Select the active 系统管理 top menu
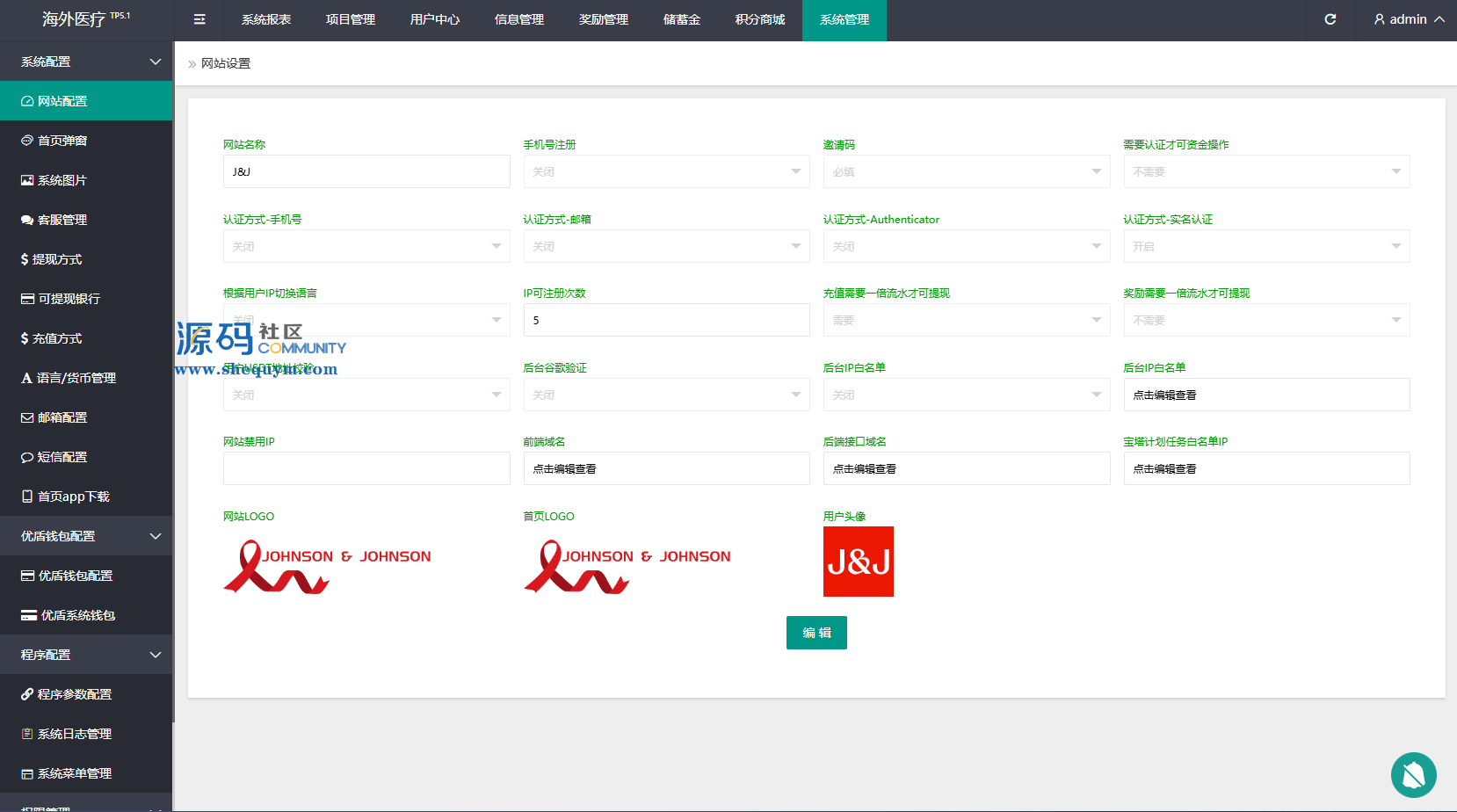The width and height of the screenshot is (1457, 812). coord(844,19)
